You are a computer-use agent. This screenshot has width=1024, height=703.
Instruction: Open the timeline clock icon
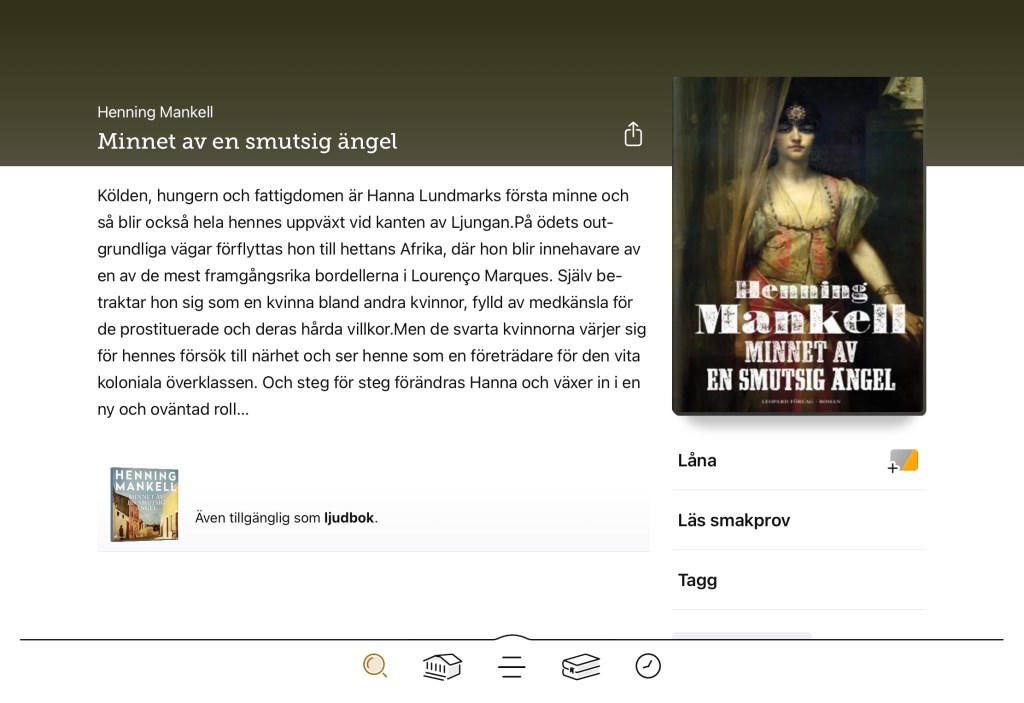click(648, 666)
